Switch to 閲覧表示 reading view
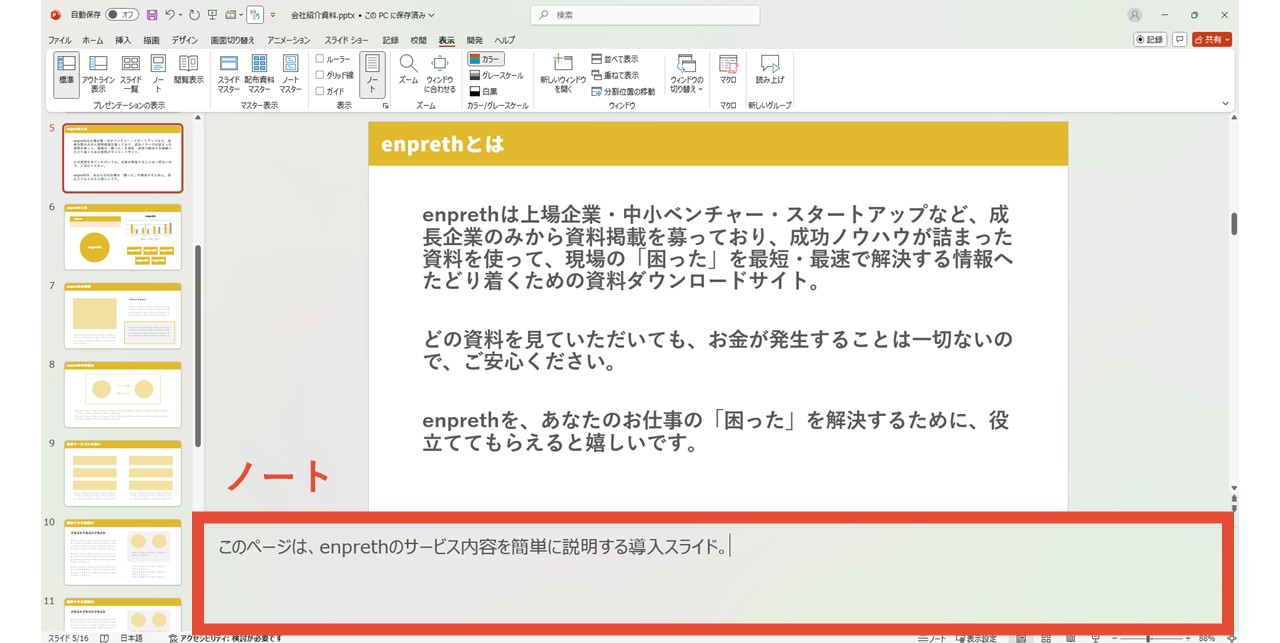The height and width of the screenshot is (643, 1280). click(x=188, y=70)
